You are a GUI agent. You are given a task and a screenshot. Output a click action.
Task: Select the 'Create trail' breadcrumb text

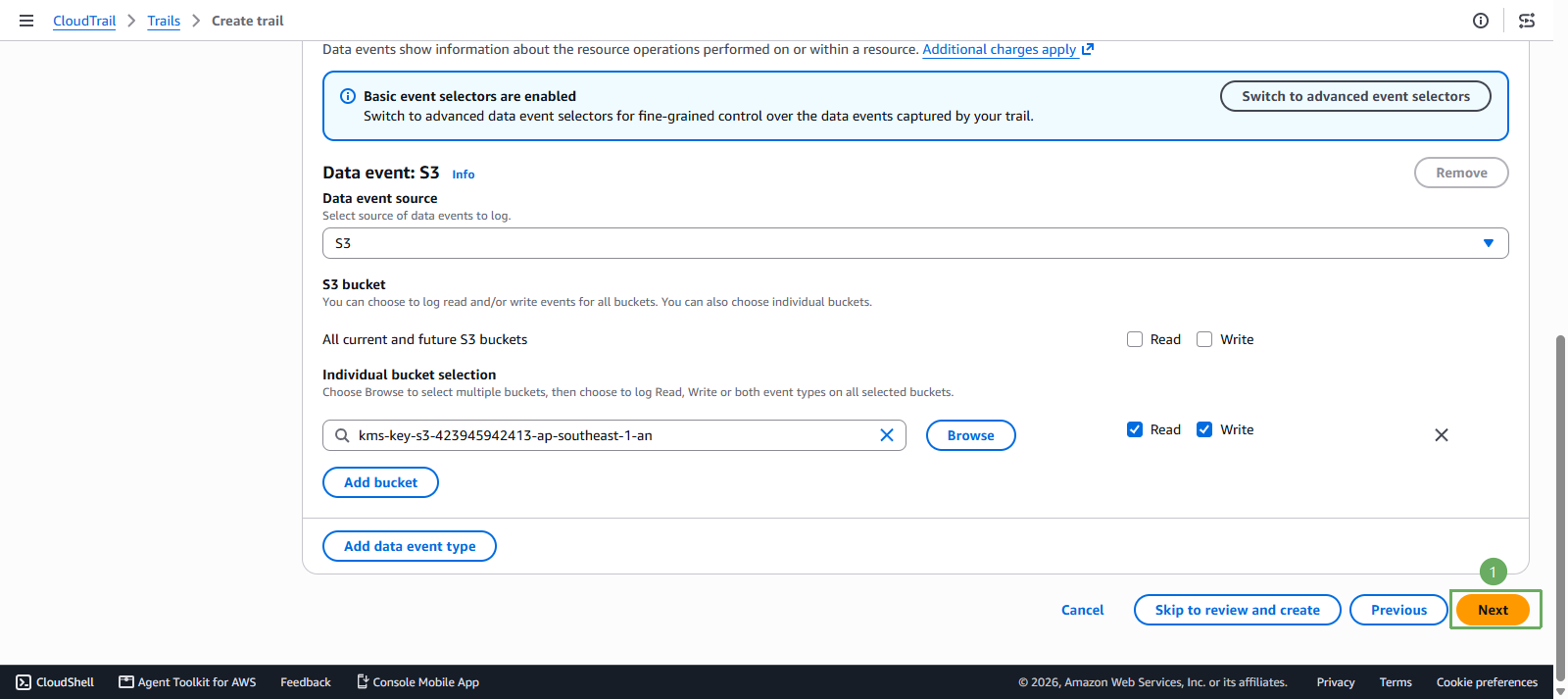248,21
